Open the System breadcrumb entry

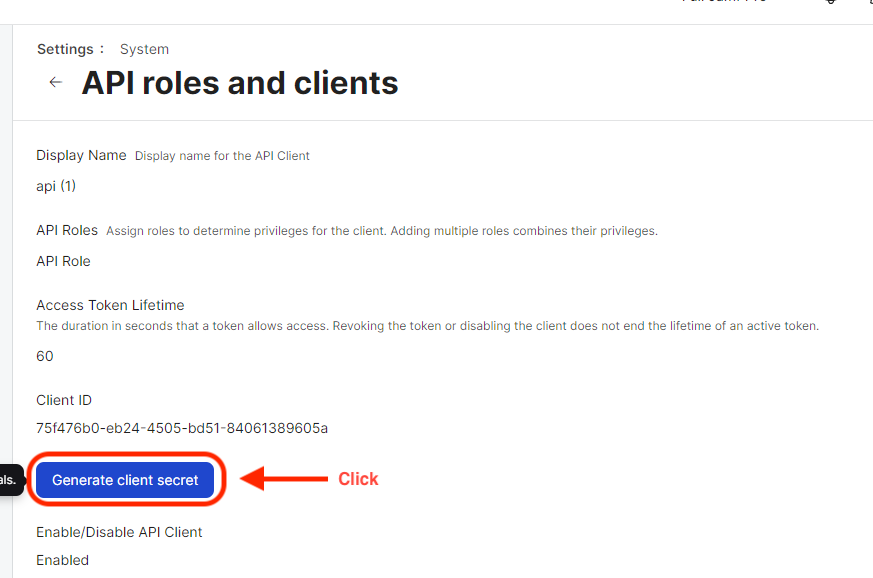click(143, 48)
